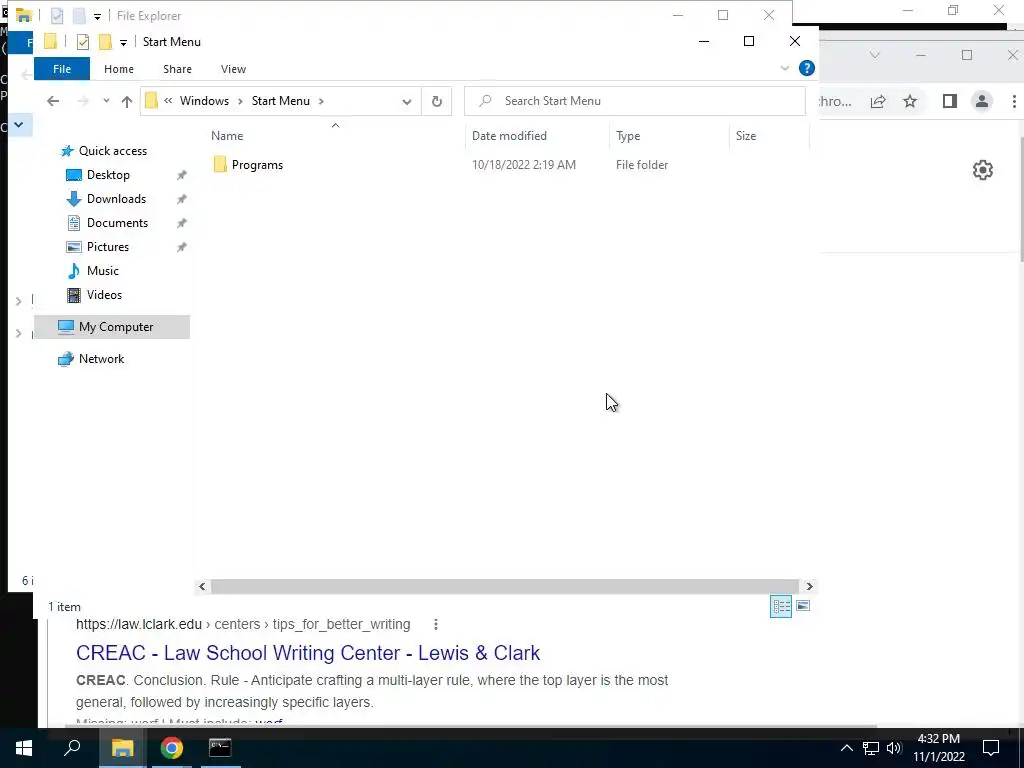Click the Properties quick access toolbar icon
The width and height of the screenshot is (1024, 768).
(x=83, y=42)
